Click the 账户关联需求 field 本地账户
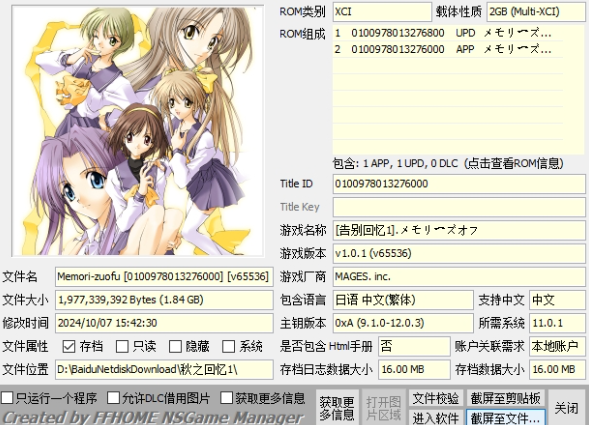This screenshot has width=589, height=425. (557, 346)
